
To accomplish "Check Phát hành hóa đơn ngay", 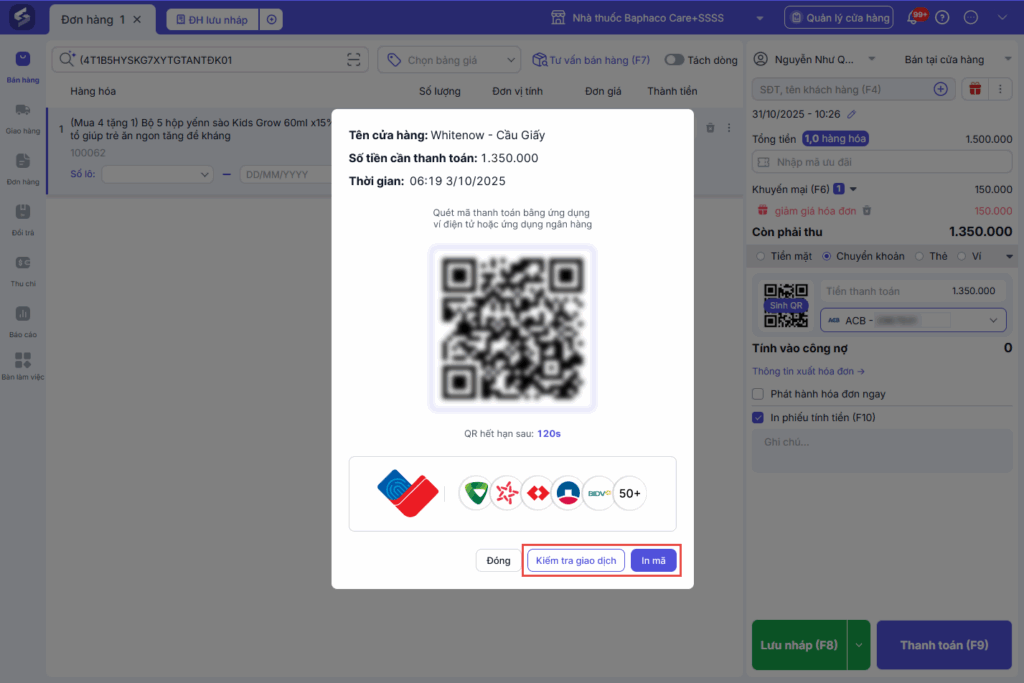I will coord(758,394).
